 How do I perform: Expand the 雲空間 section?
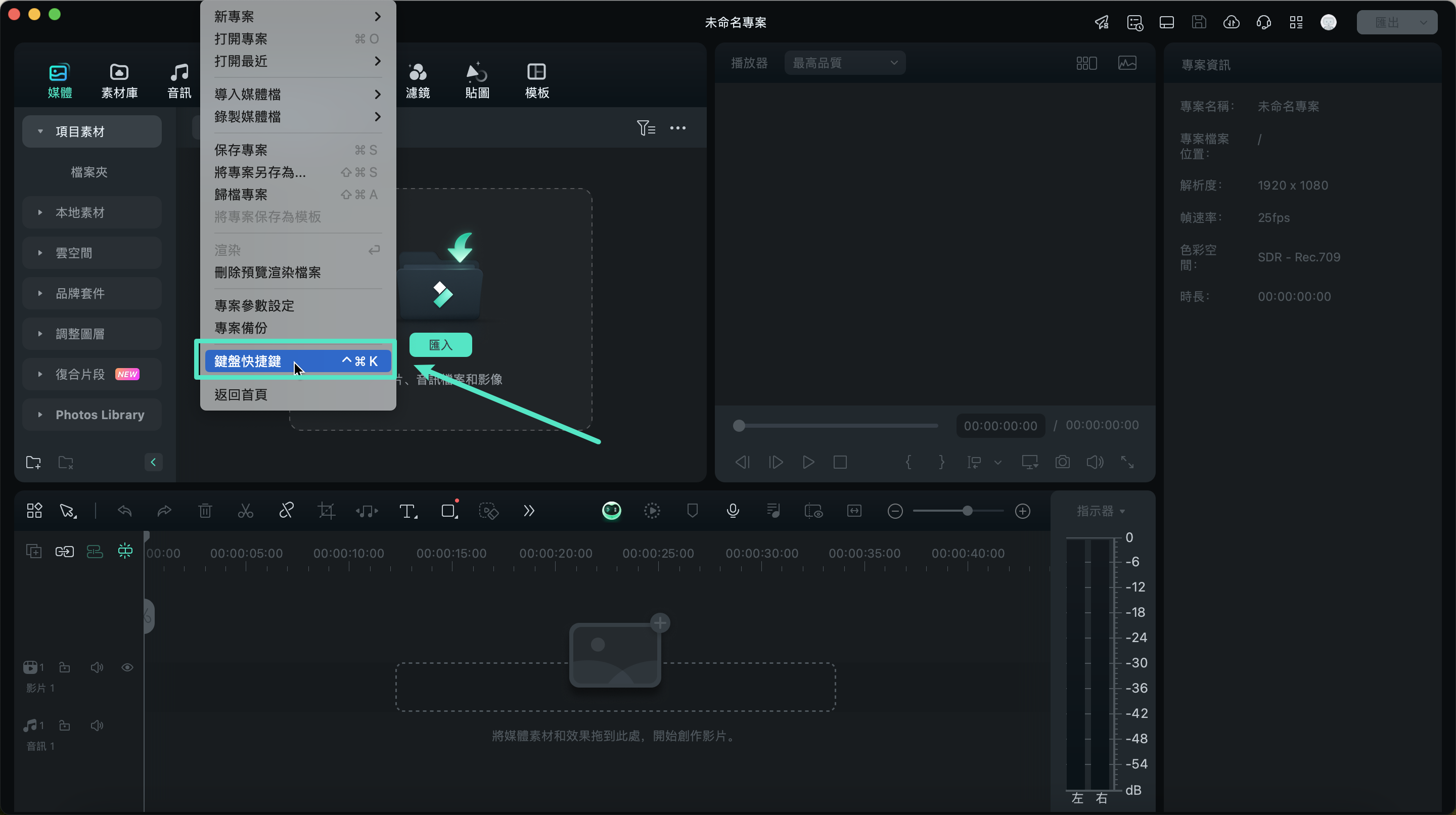[92, 253]
